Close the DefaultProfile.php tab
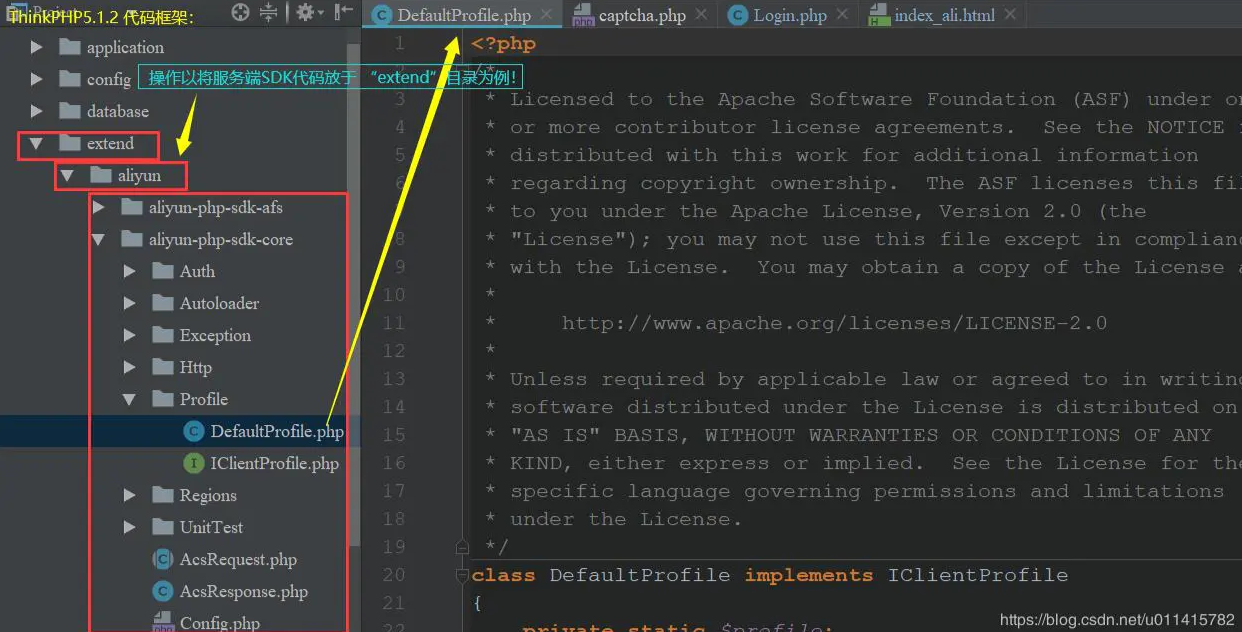The width and height of the screenshot is (1242, 632). pos(546,15)
